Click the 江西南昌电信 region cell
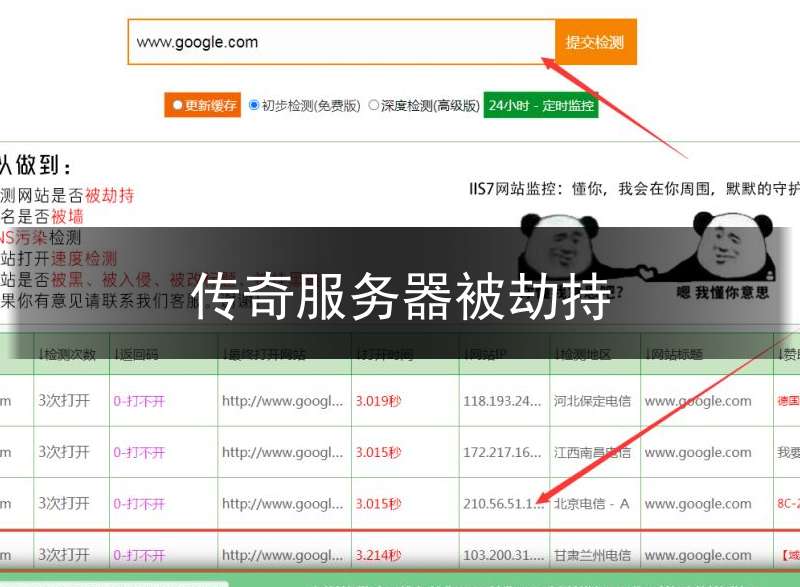Viewport: 800px width, 587px height. point(592,452)
